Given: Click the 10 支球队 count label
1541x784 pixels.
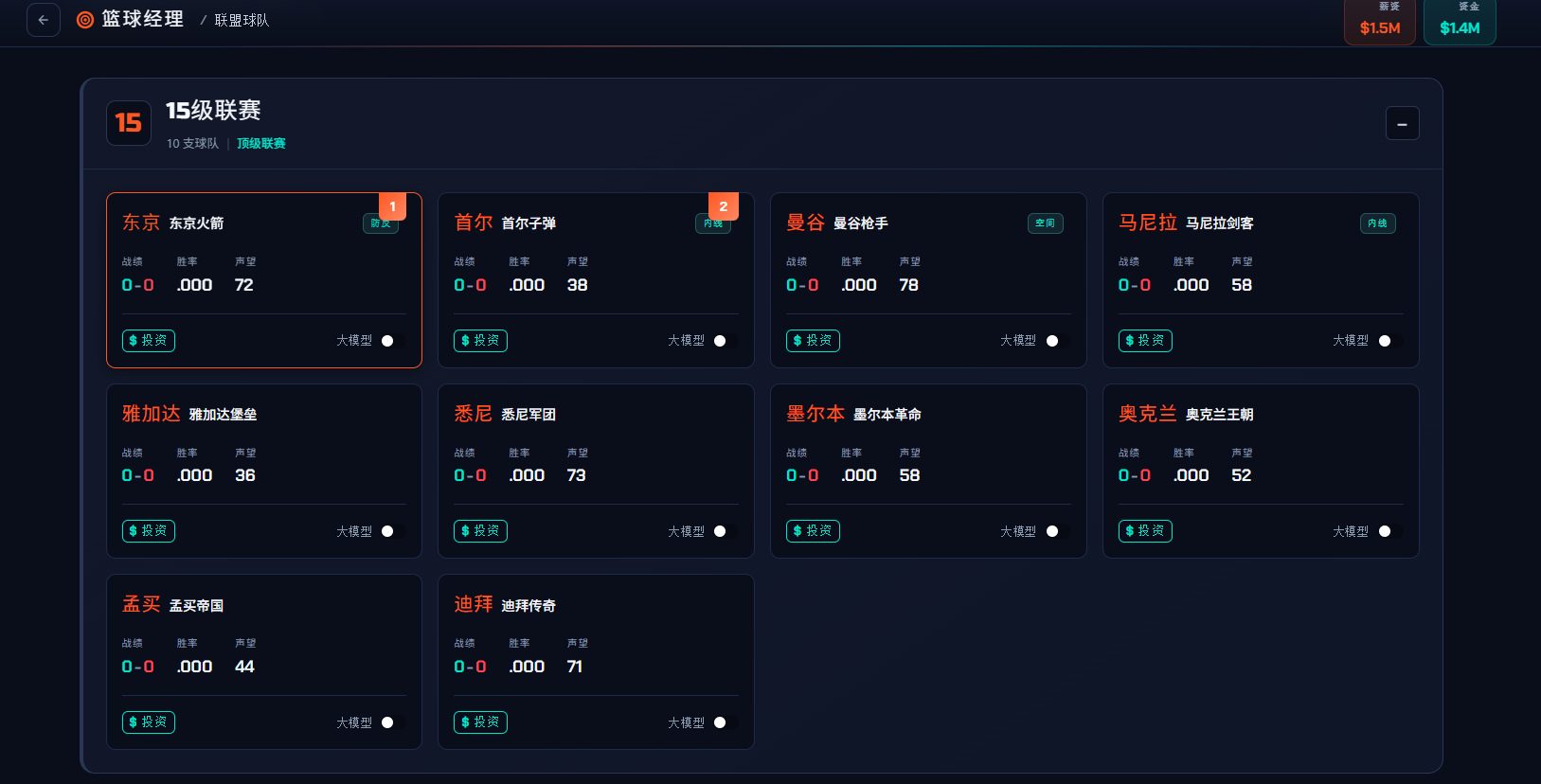Looking at the screenshot, I should tap(192, 144).
